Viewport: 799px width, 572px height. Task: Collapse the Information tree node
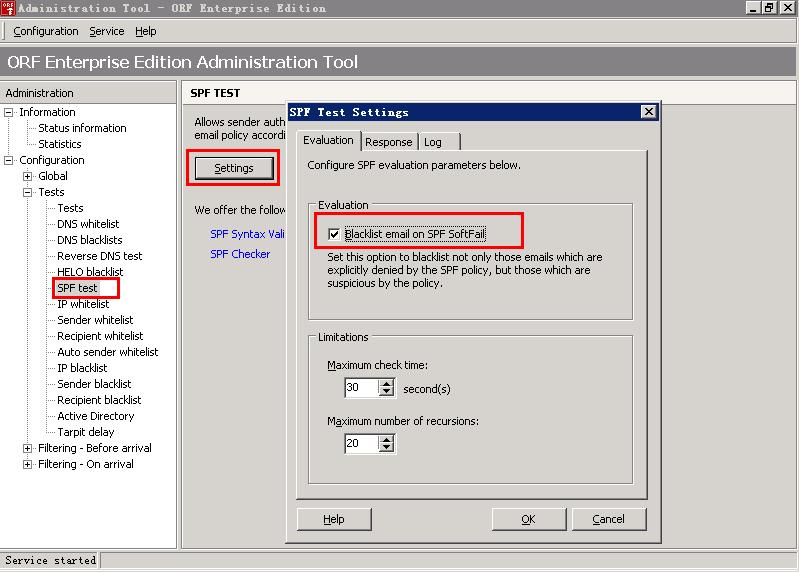pos(9,112)
